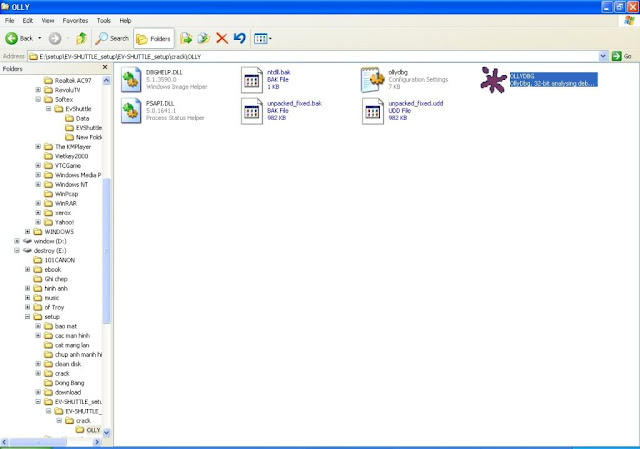Select the Yahoo! folder
The image size is (640, 449).
coord(59,222)
